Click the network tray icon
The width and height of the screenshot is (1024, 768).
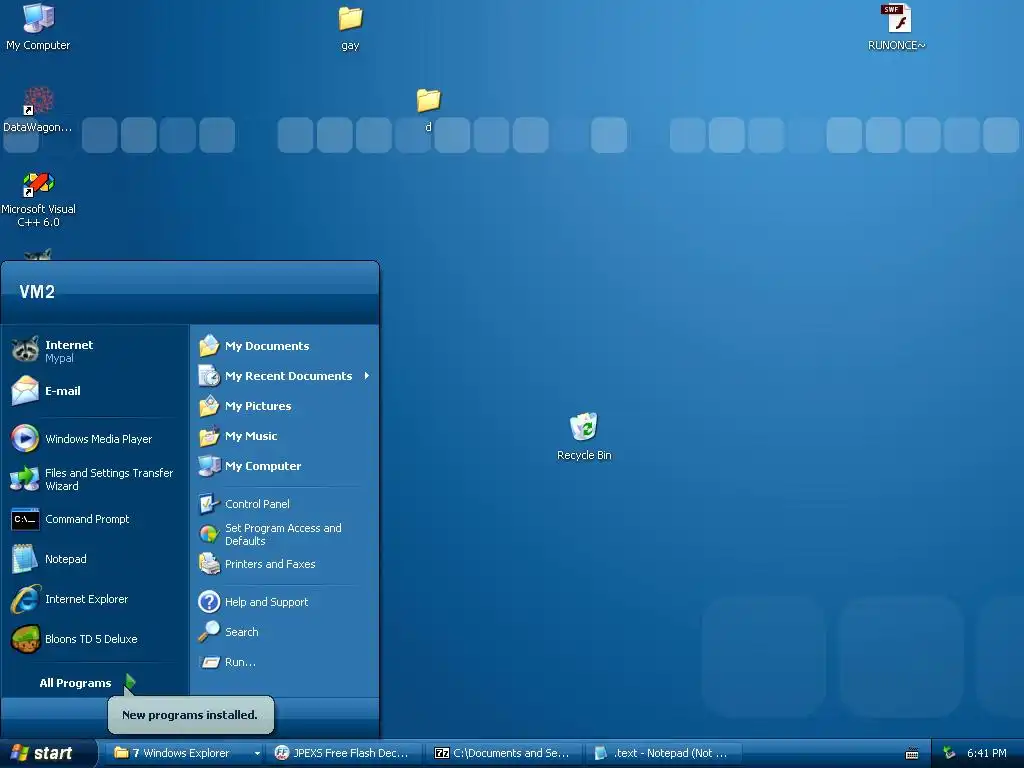(949, 753)
